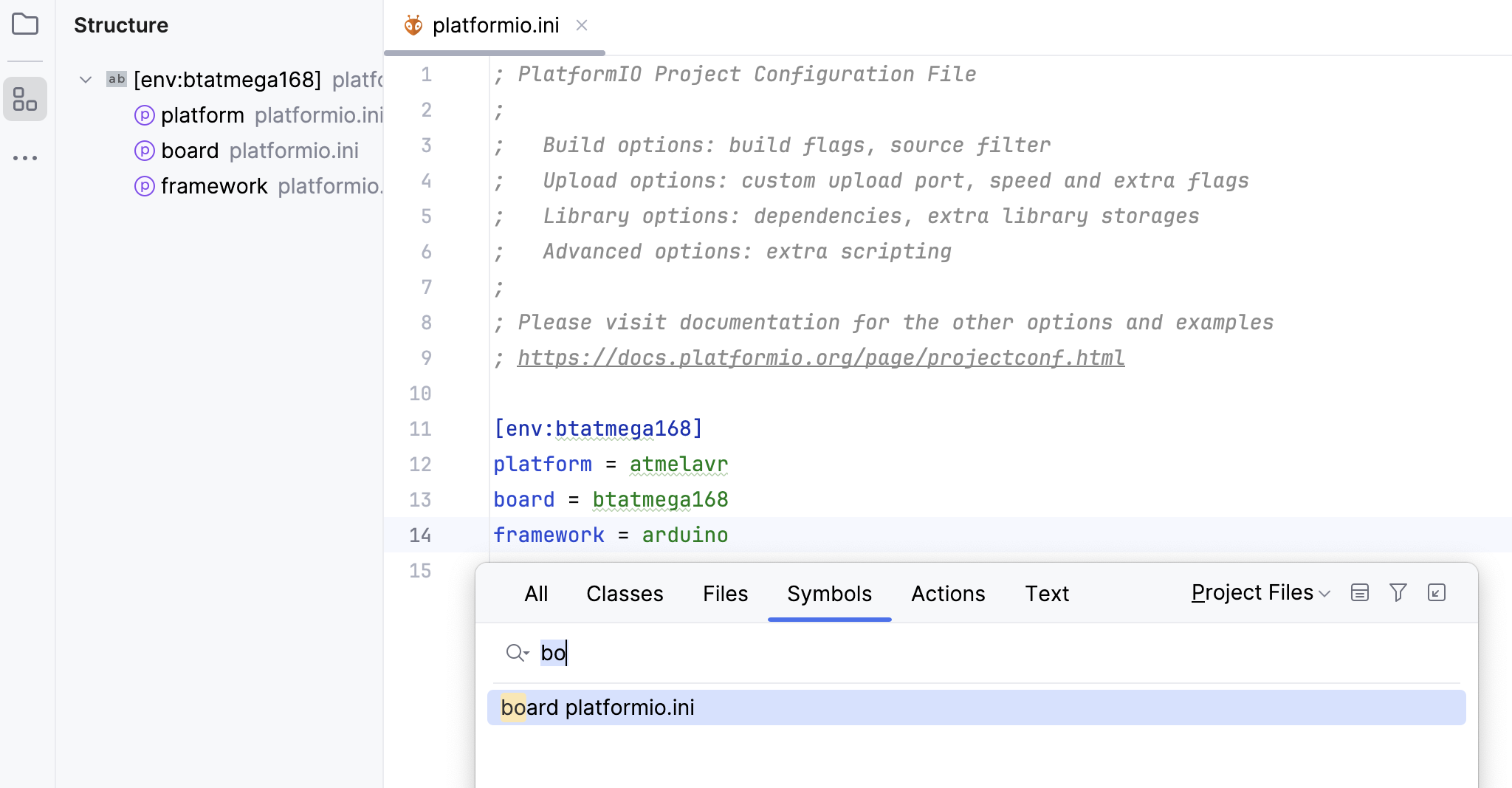
Task: Click the PlatformIO ladybug icon on the editor tab
Action: coord(413,24)
